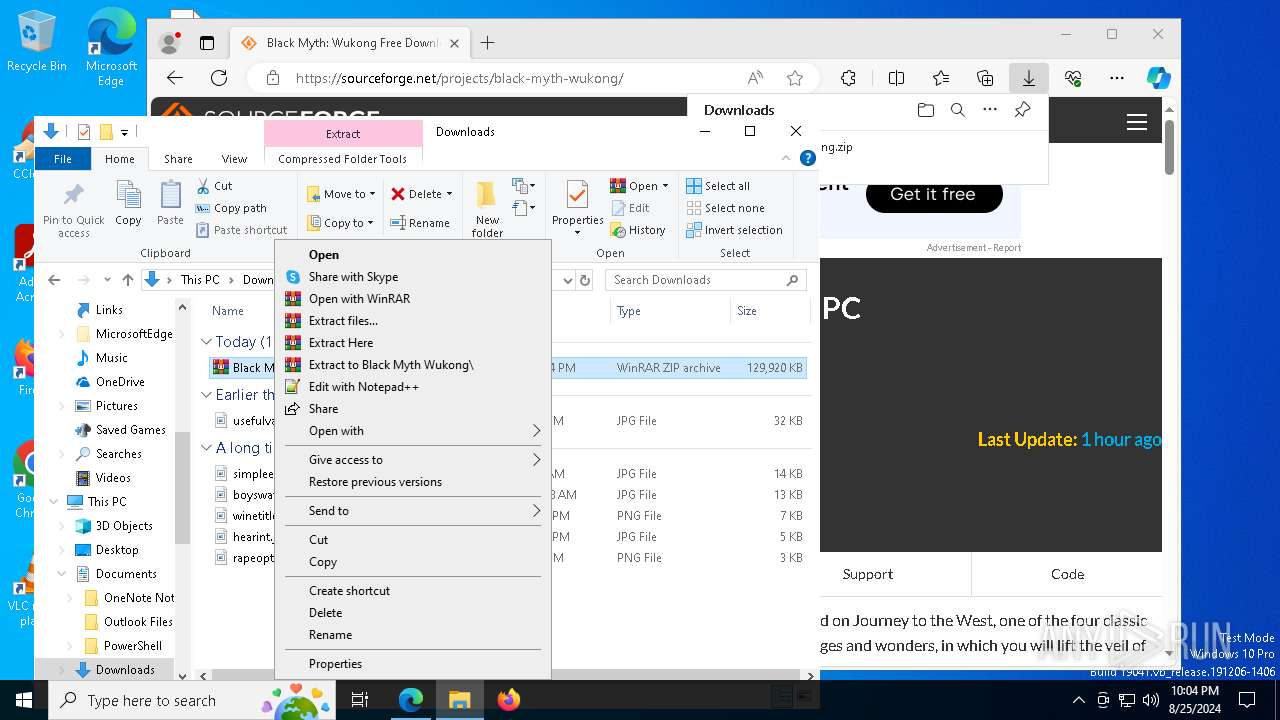The width and height of the screenshot is (1280, 720).
Task: Click Firefox icon in taskbar
Action: tap(509, 700)
